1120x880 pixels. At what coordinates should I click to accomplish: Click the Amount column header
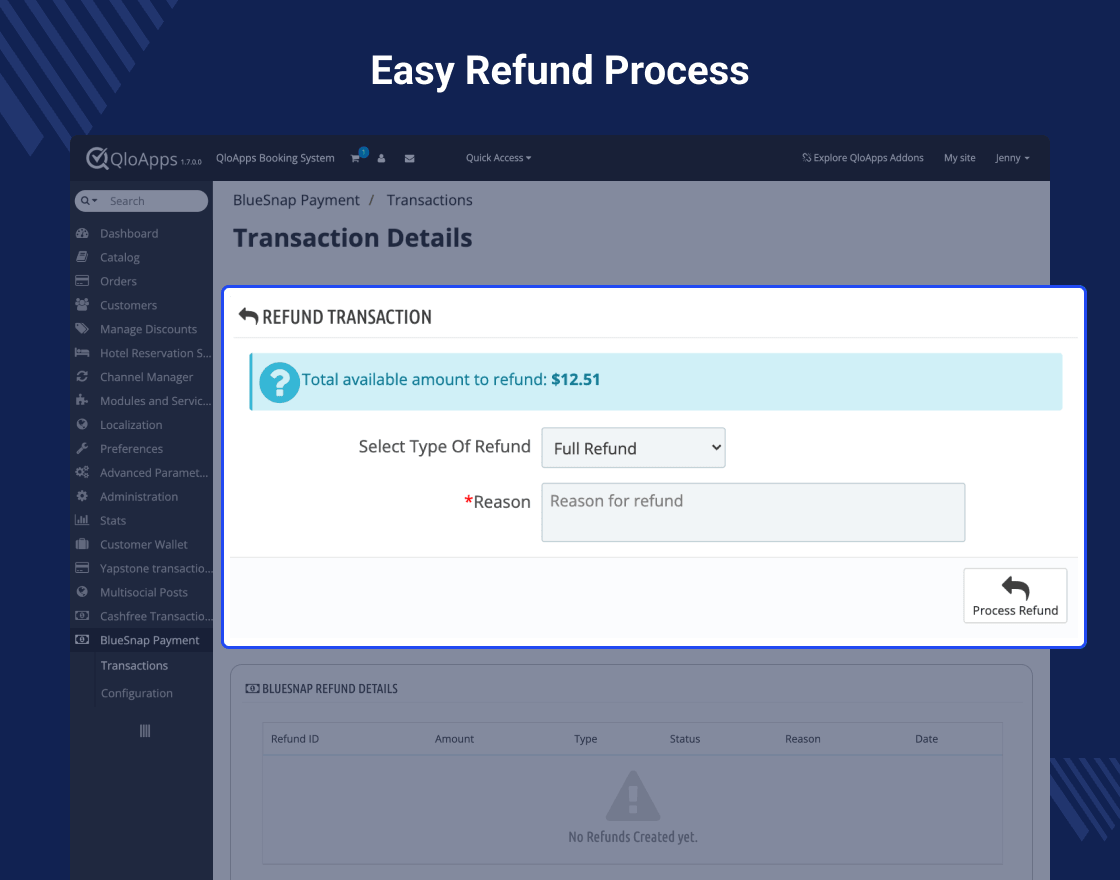tap(454, 739)
